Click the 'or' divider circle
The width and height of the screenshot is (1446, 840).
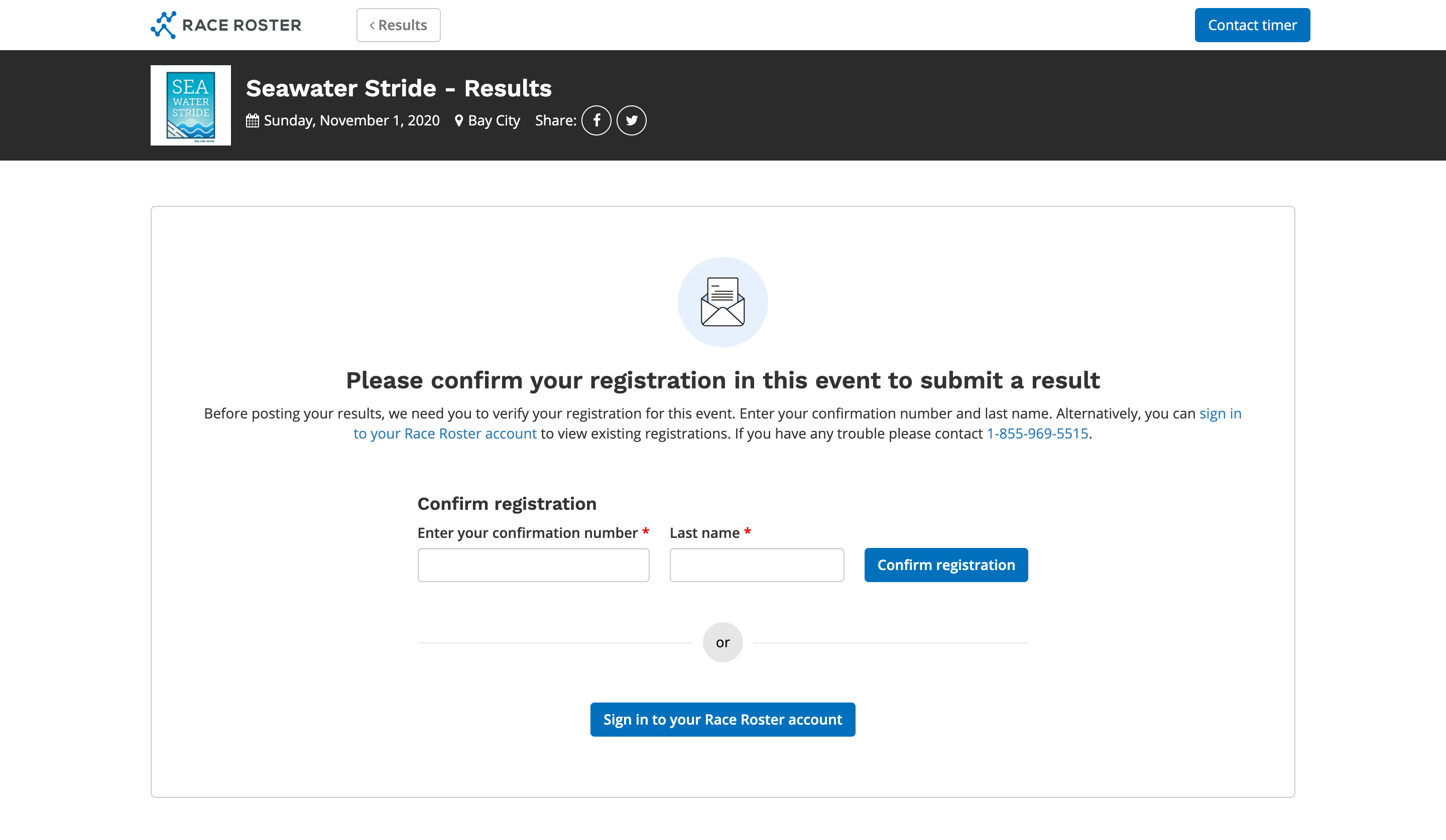[x=722, y=642]
